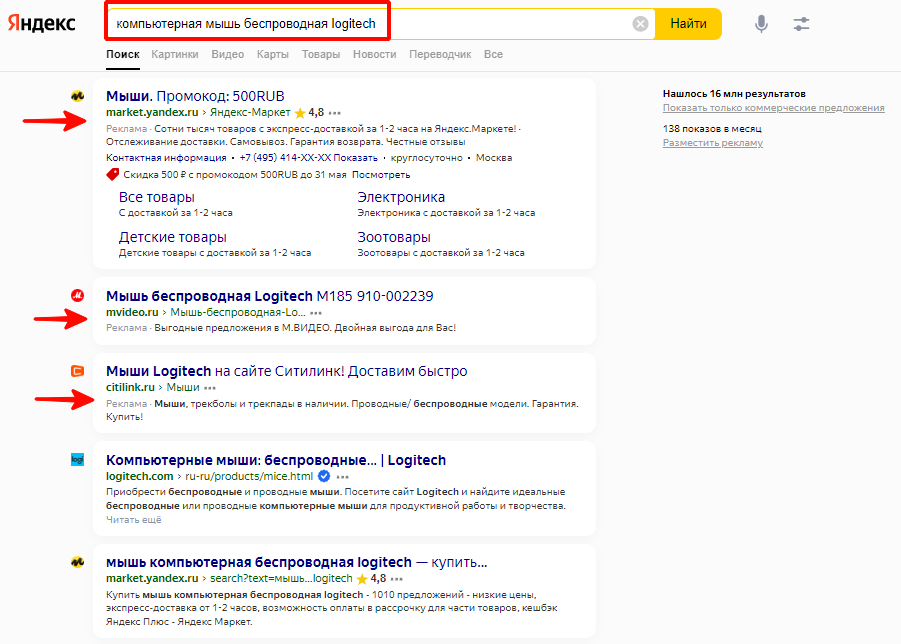
Task: Click the logitech.com URL link
Action: [140, 476]
